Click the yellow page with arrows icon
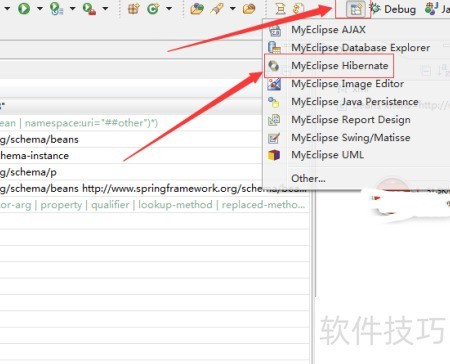Viewport: 450px width, 364px height. tap(298, 8)
